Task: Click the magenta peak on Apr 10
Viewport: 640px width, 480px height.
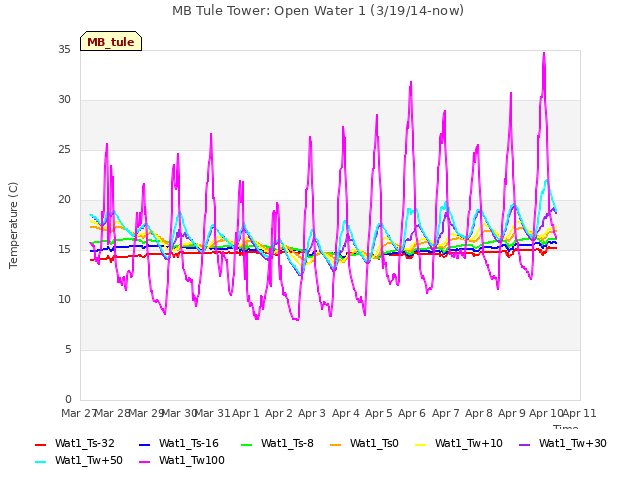Action: (x=544, y=53)
